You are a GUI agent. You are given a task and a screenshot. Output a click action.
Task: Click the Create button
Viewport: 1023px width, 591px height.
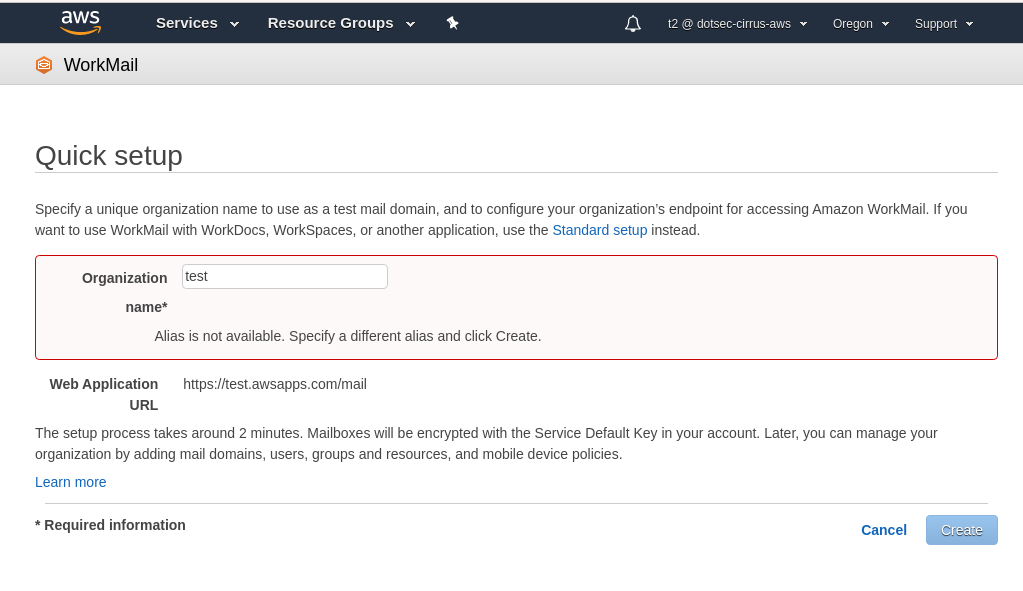(x=962, y=530)
